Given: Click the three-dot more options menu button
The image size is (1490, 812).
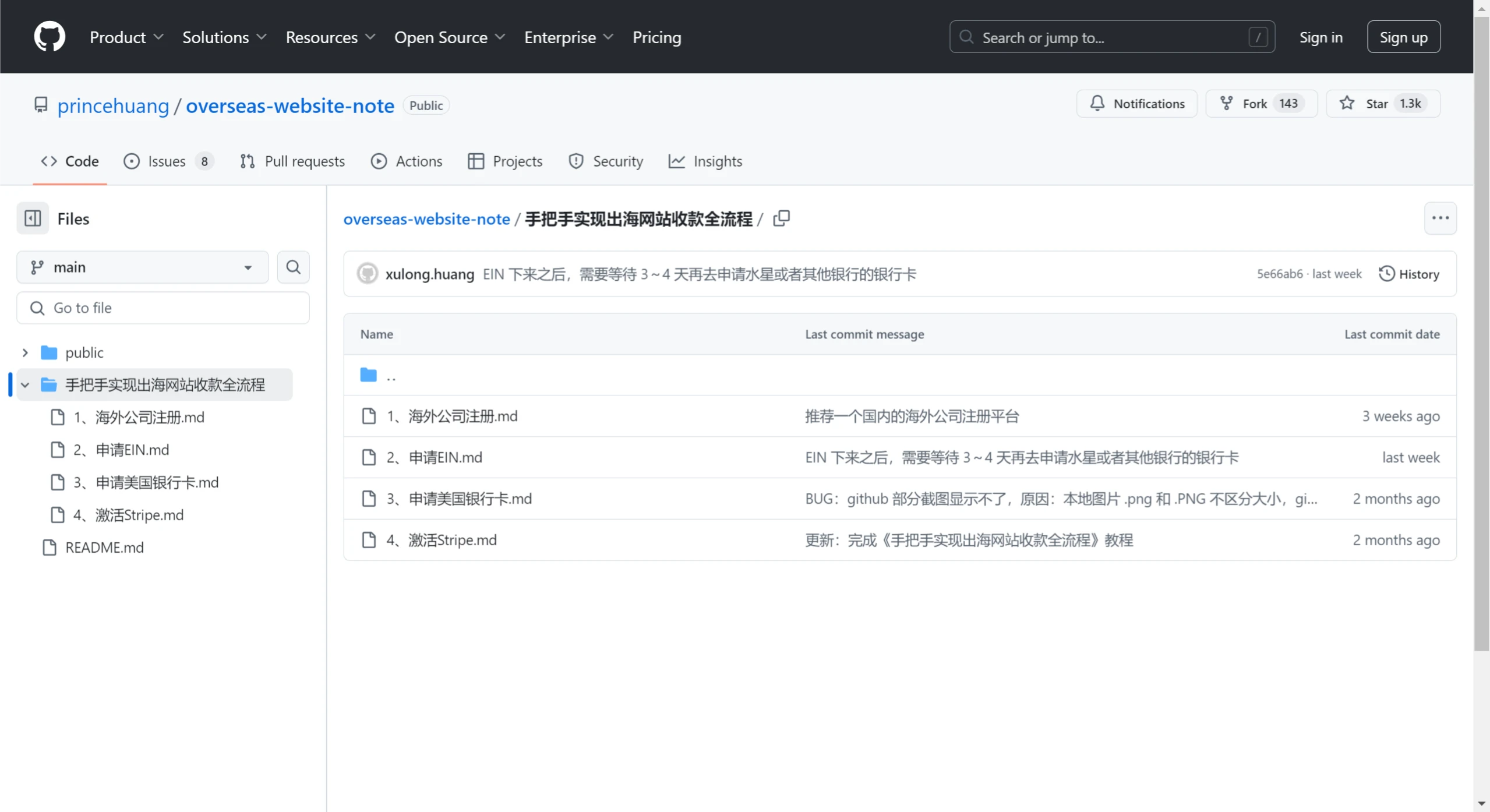Looking at the screenshot, I should 1441,218.
